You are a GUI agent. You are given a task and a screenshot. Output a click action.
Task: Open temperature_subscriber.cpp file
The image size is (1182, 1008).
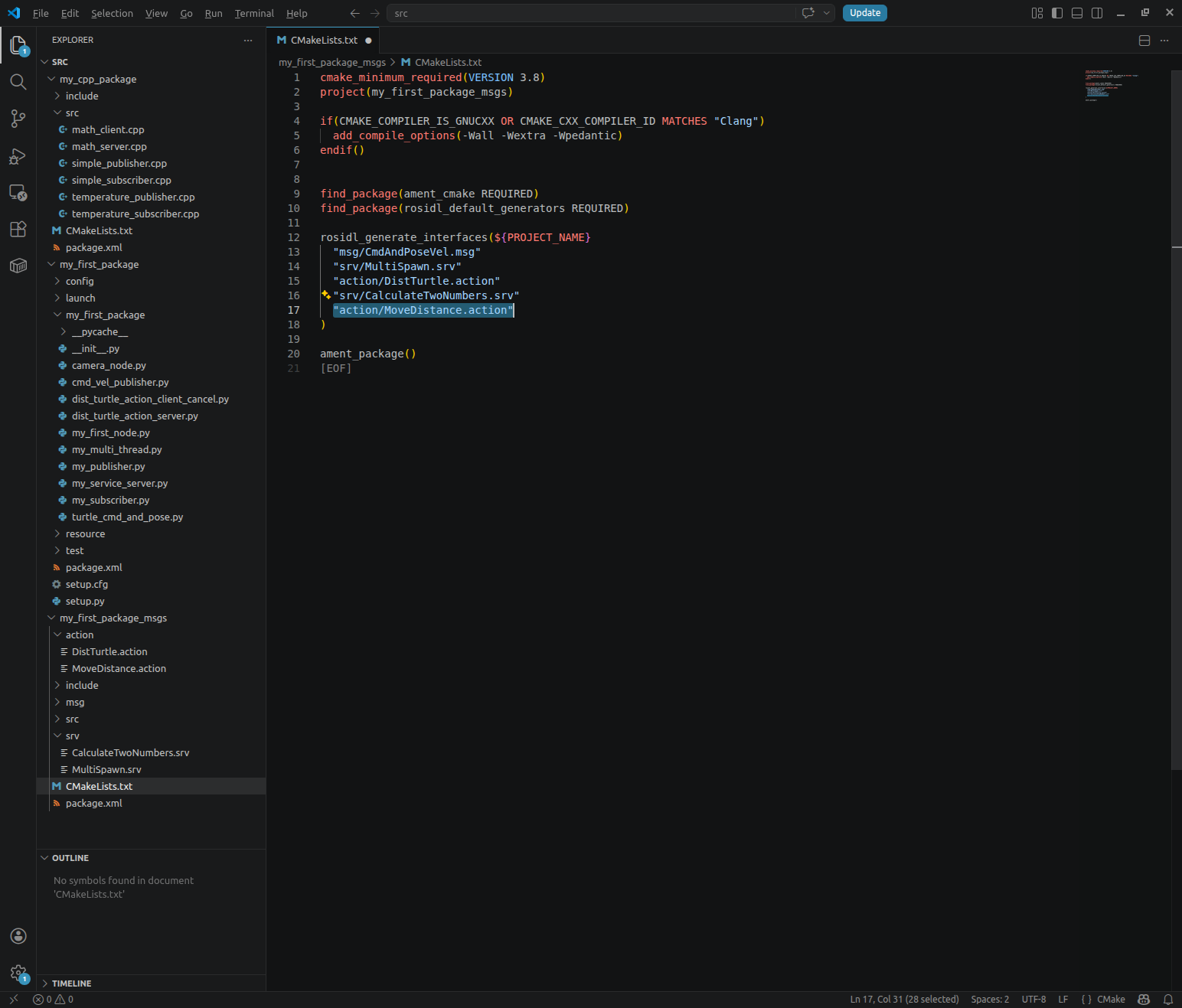pyautogui.click(x=135, y=214)
